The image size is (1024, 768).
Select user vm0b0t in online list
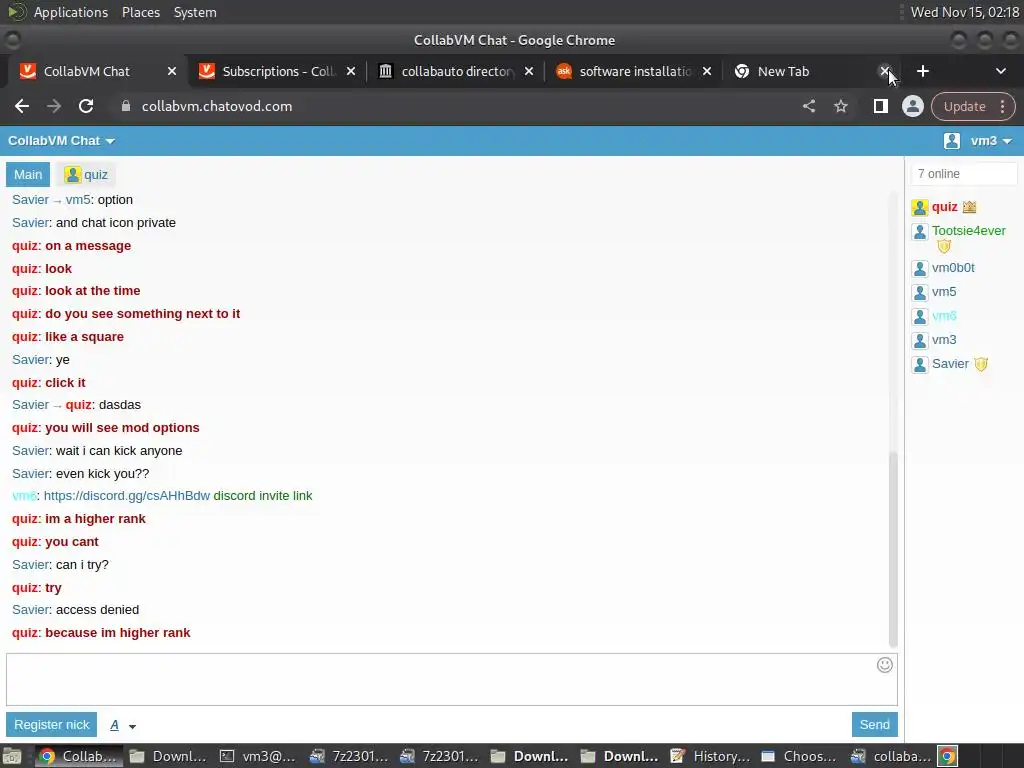[x=953, y=268]
